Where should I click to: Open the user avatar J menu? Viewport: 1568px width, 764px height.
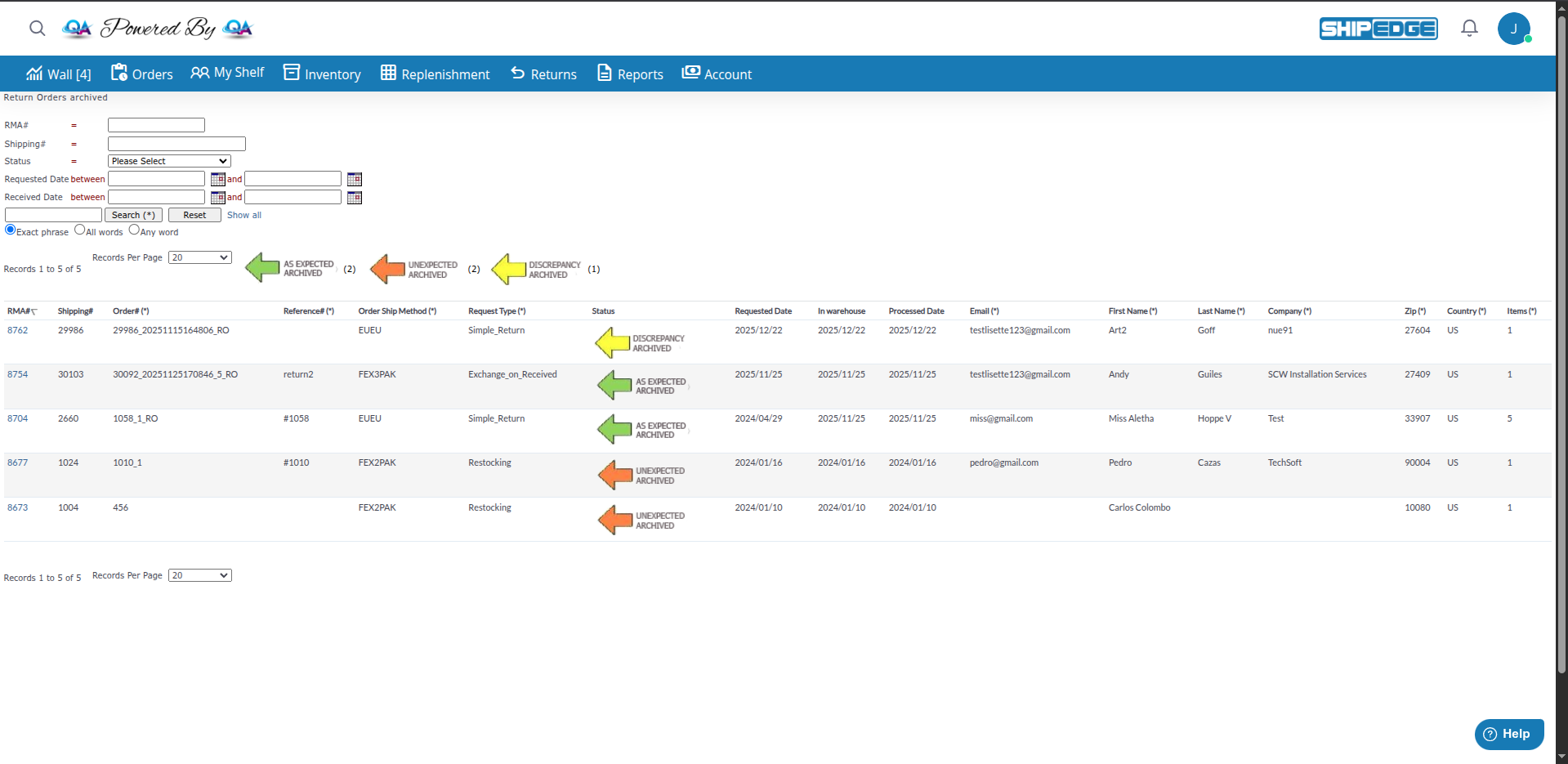[1513, 29]
